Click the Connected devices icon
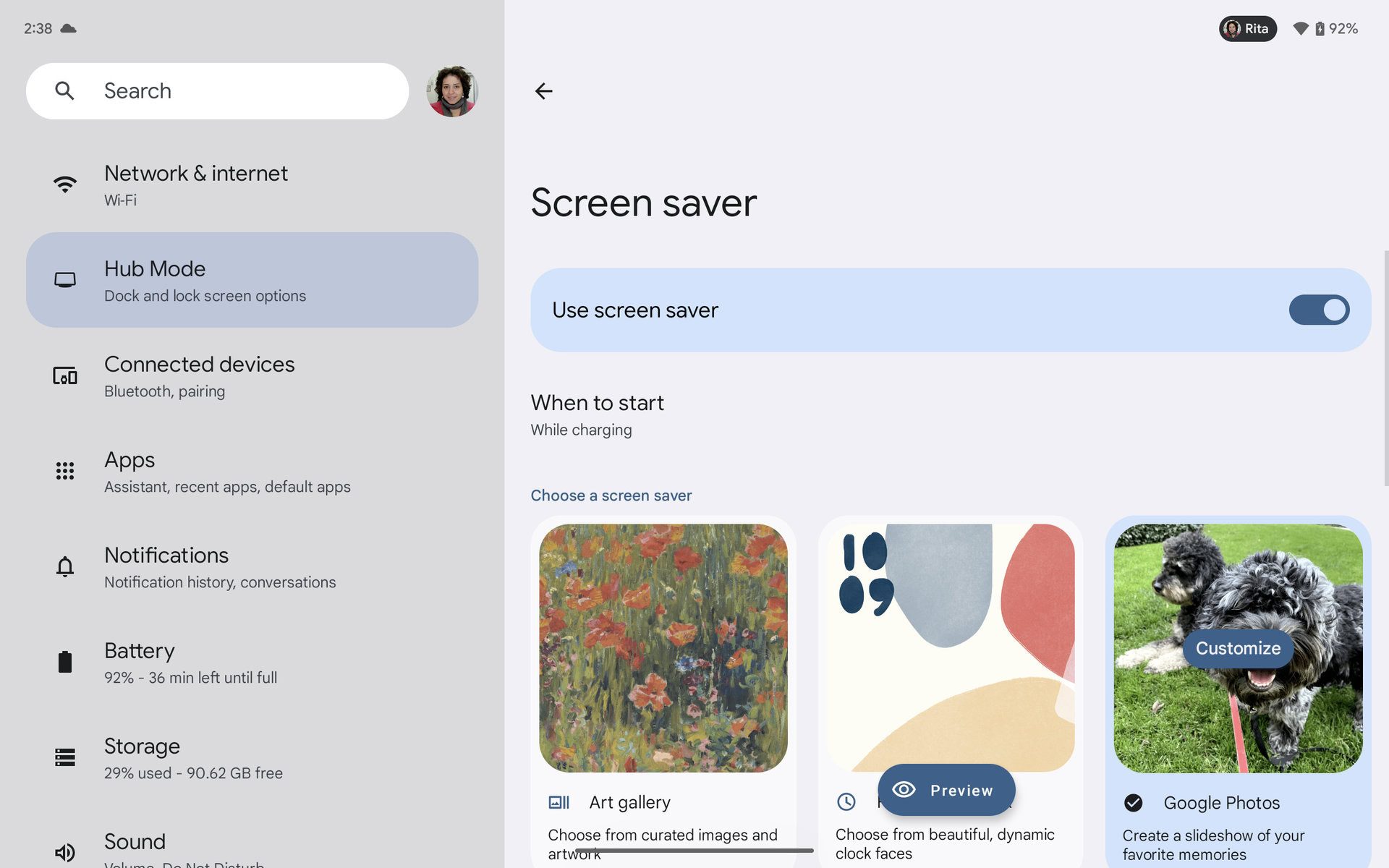 [65, 376]
